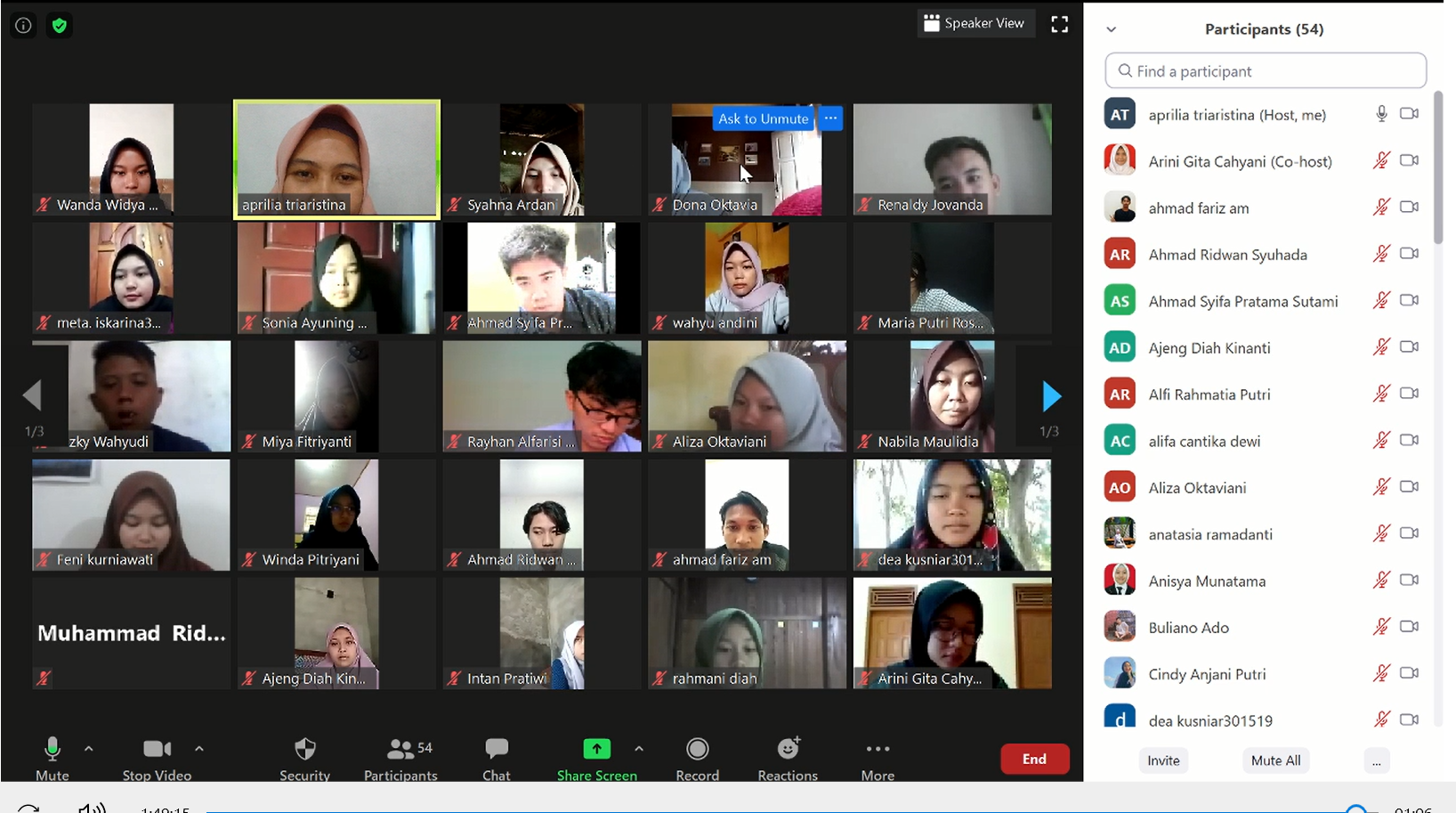
Task: Open the meeting information icon
Action: tap(23, 26)
